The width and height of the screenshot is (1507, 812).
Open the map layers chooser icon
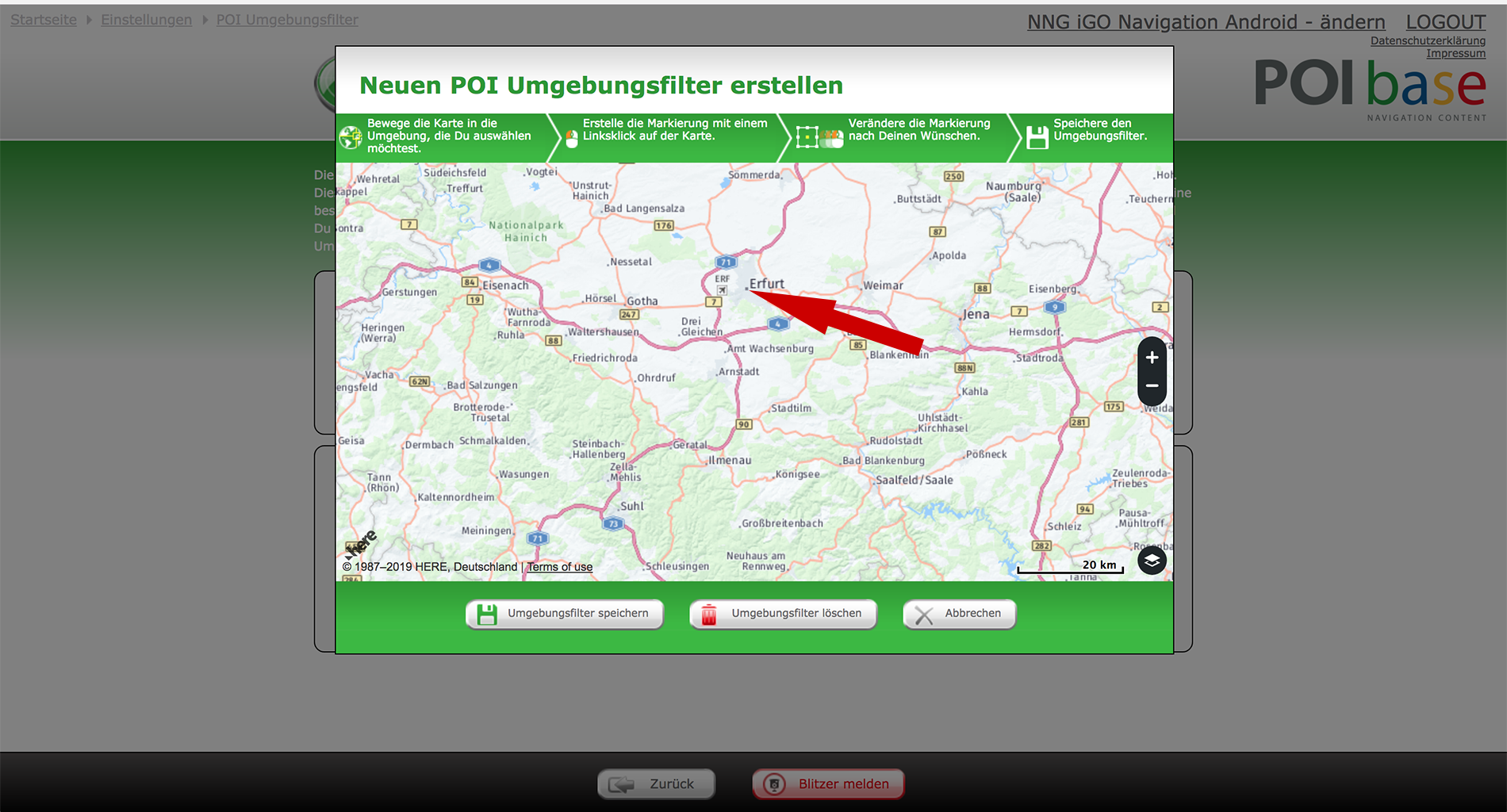(1152, 561)
